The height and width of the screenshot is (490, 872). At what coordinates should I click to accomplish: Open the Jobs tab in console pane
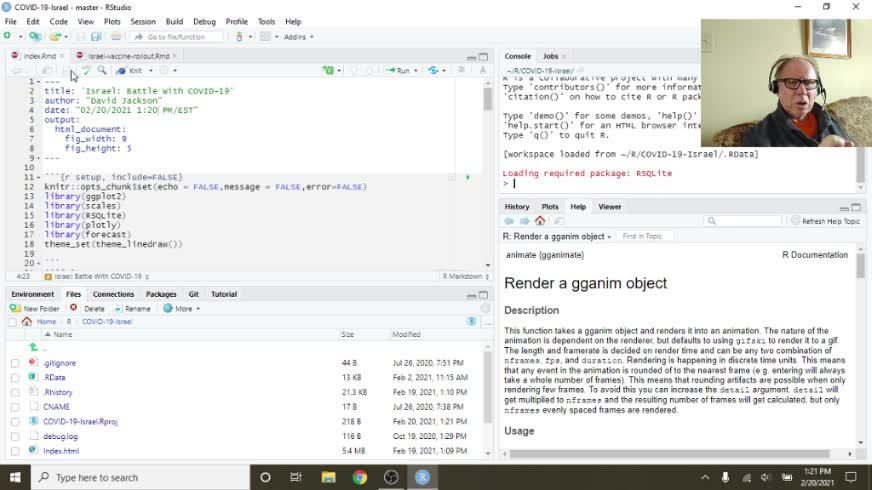coord(551,56)
